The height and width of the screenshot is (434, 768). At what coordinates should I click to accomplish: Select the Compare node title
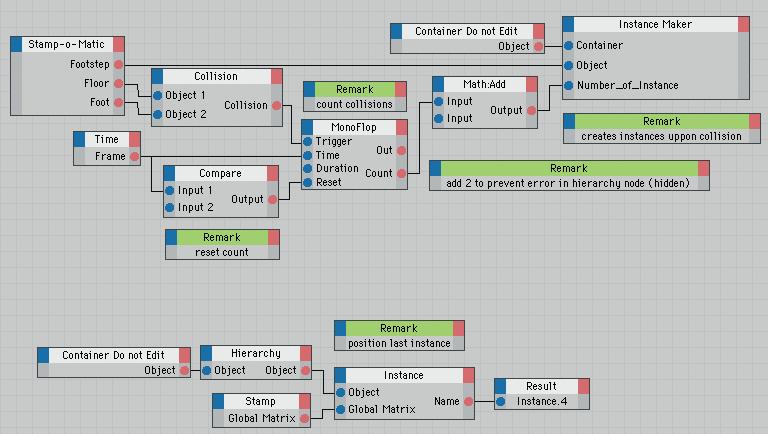pos(220,173)
